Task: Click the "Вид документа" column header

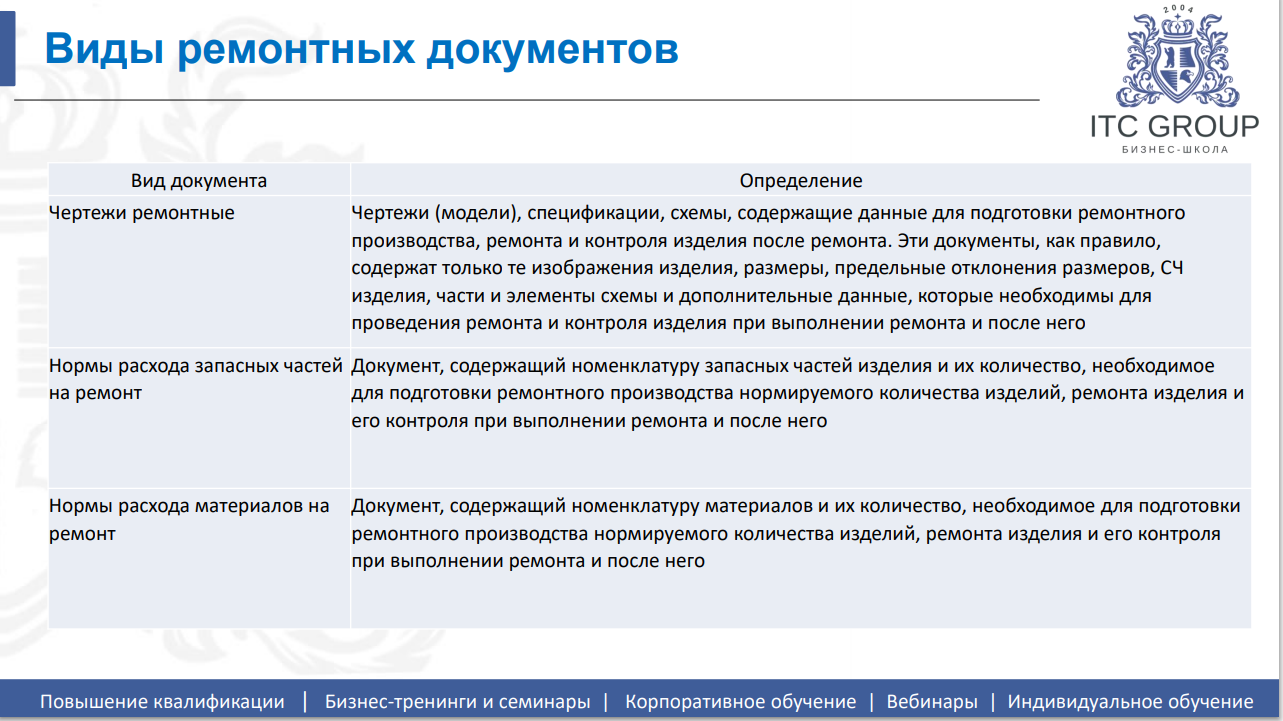Action: [x=199, y=181]
